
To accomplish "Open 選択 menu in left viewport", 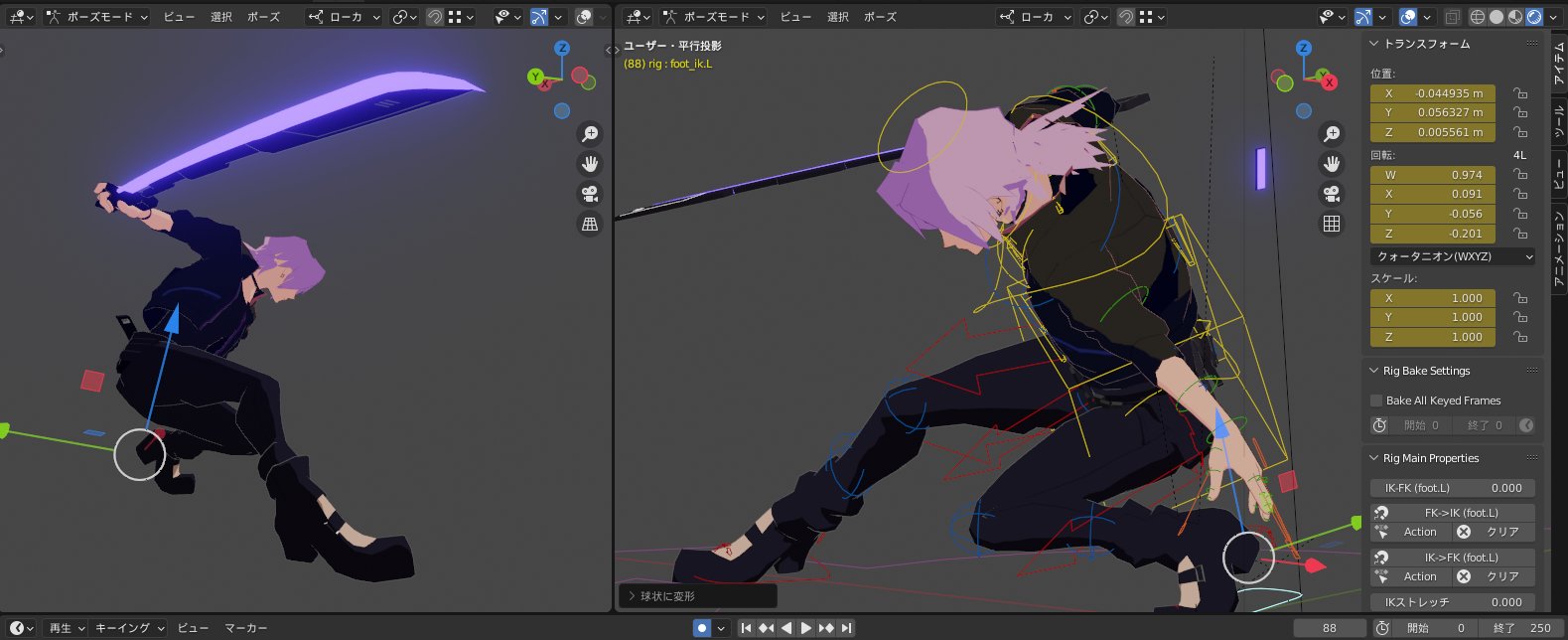I will [x=221, y=17].
